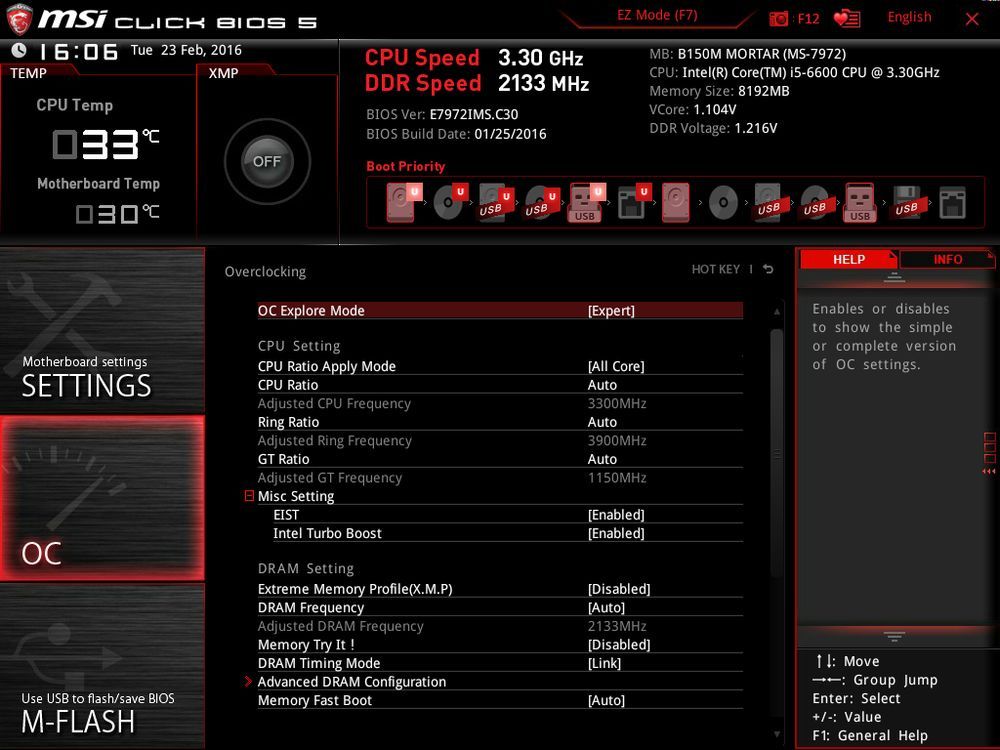
Task: Close the BIOS with the X button
Action: click(971, 19)
